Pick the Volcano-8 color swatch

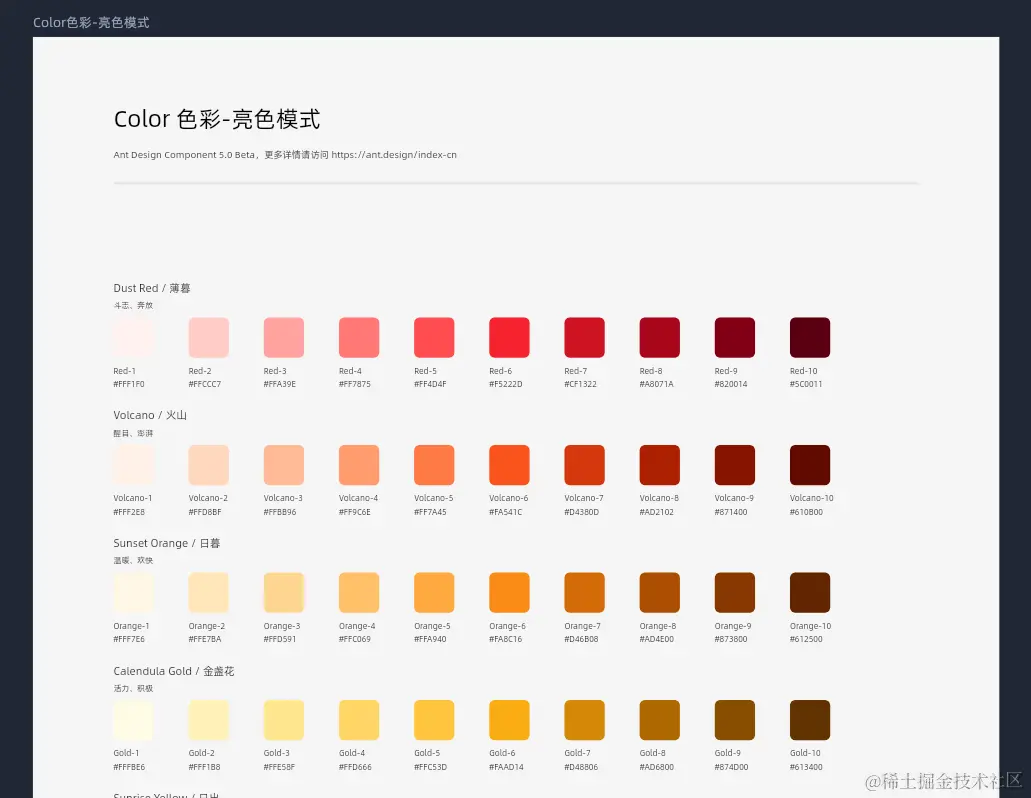point(659,465)
